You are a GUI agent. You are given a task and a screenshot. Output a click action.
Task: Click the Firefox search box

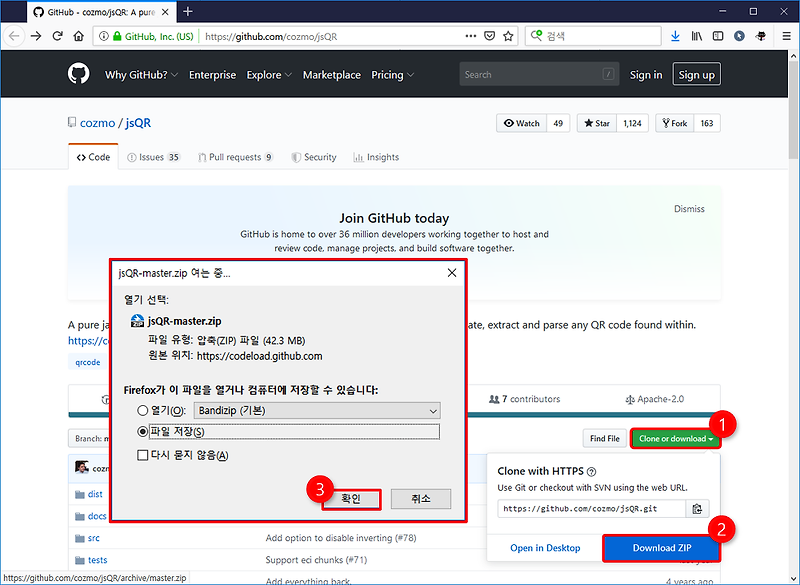coord(593,36)
